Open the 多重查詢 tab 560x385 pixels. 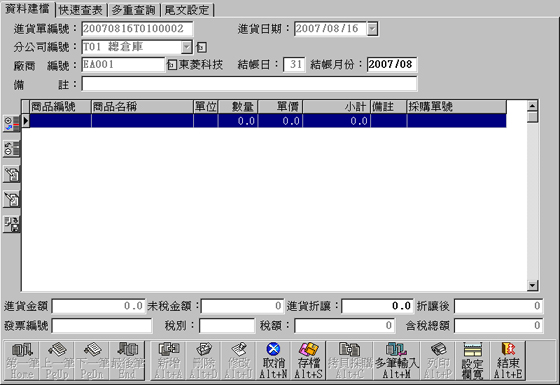[134, 10]
